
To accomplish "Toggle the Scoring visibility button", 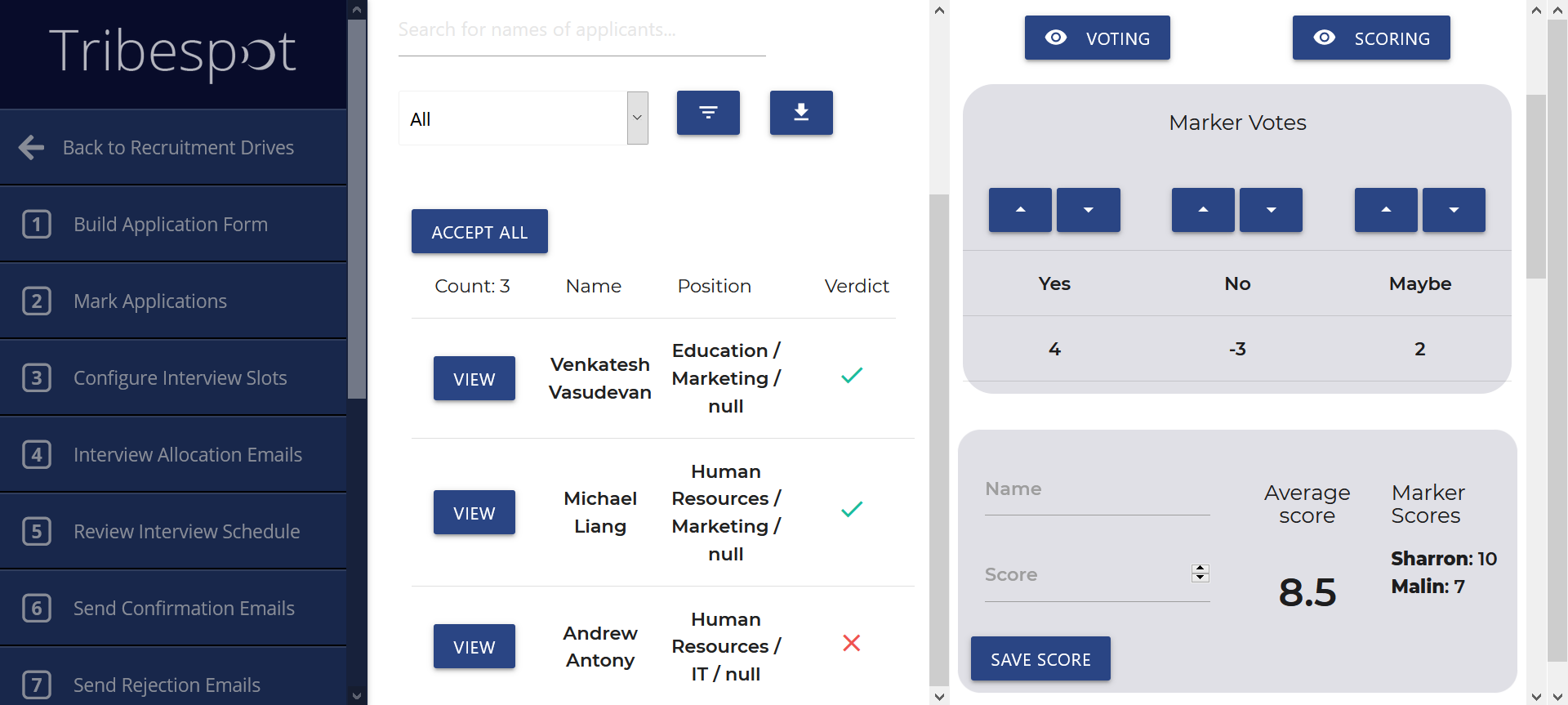I will click(1370, 38).
